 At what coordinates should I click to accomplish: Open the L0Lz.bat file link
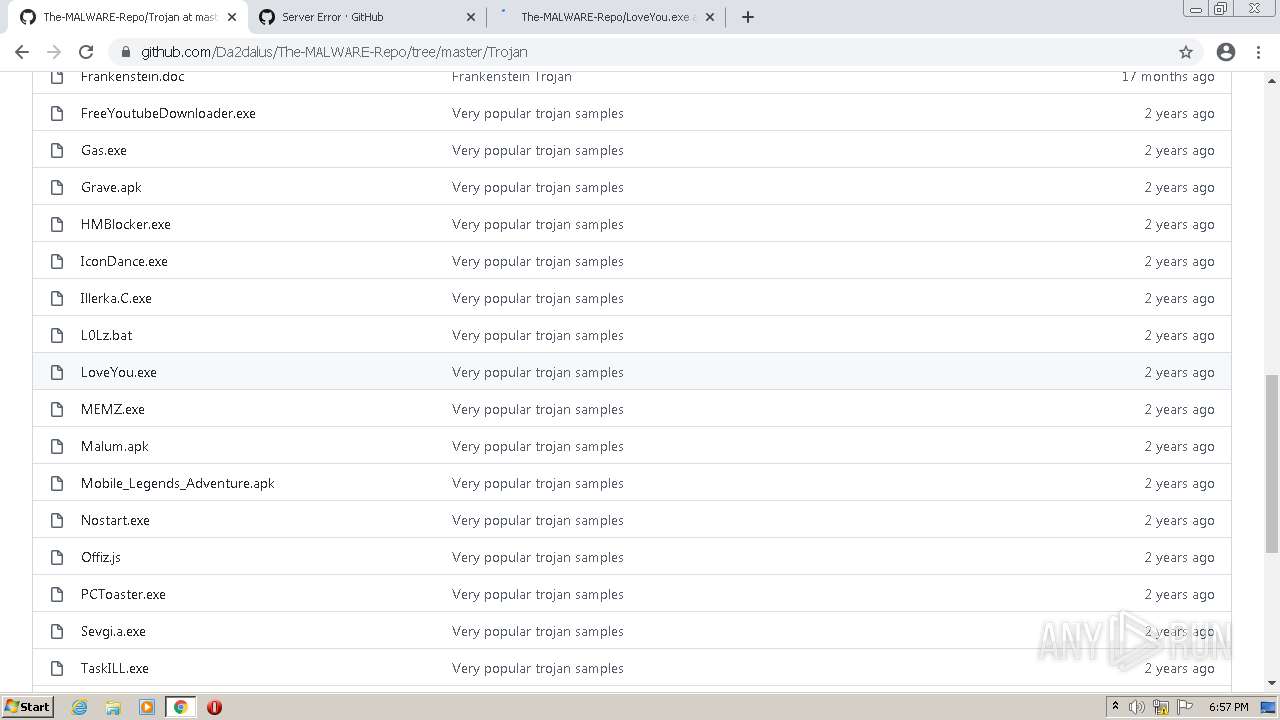point(106,335)
